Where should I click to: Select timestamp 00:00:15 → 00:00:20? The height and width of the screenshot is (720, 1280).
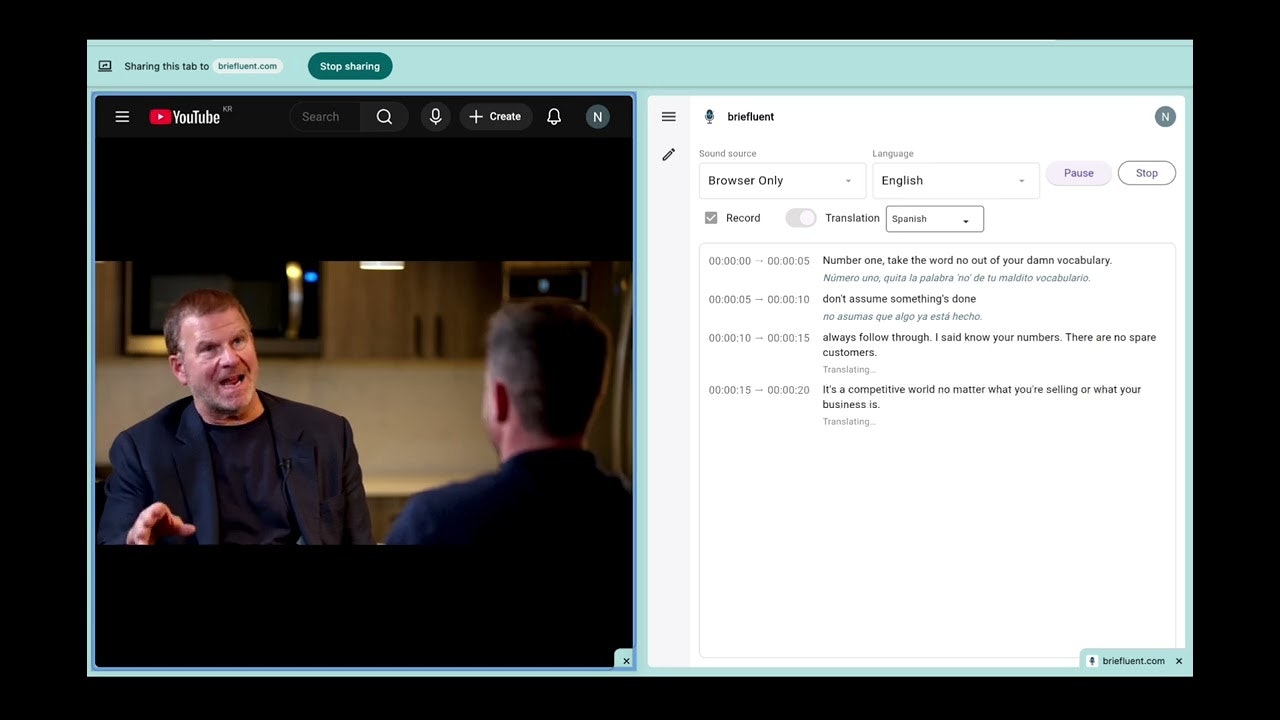tap(759, 390)
